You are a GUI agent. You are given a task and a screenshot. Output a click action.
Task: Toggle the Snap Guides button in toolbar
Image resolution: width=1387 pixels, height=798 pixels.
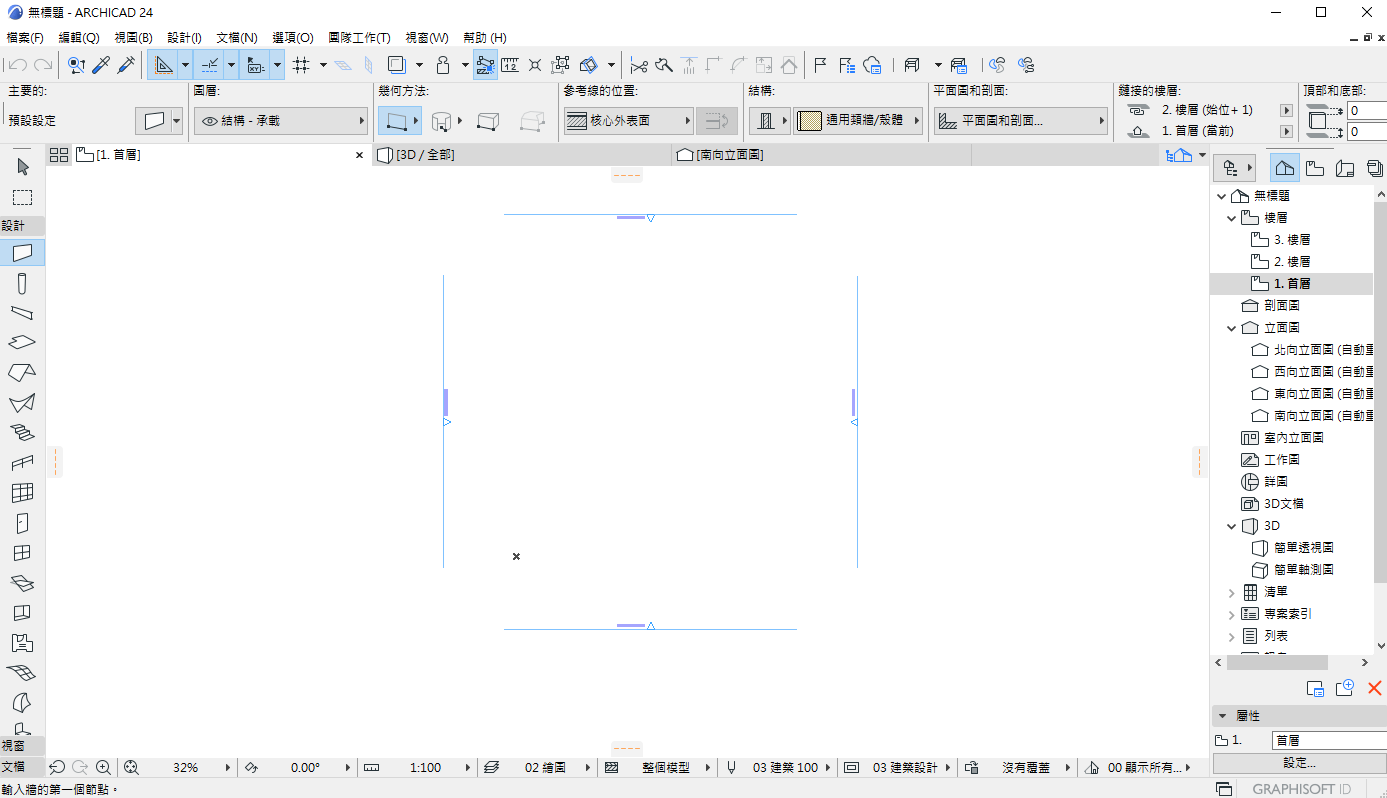point(210,65)
